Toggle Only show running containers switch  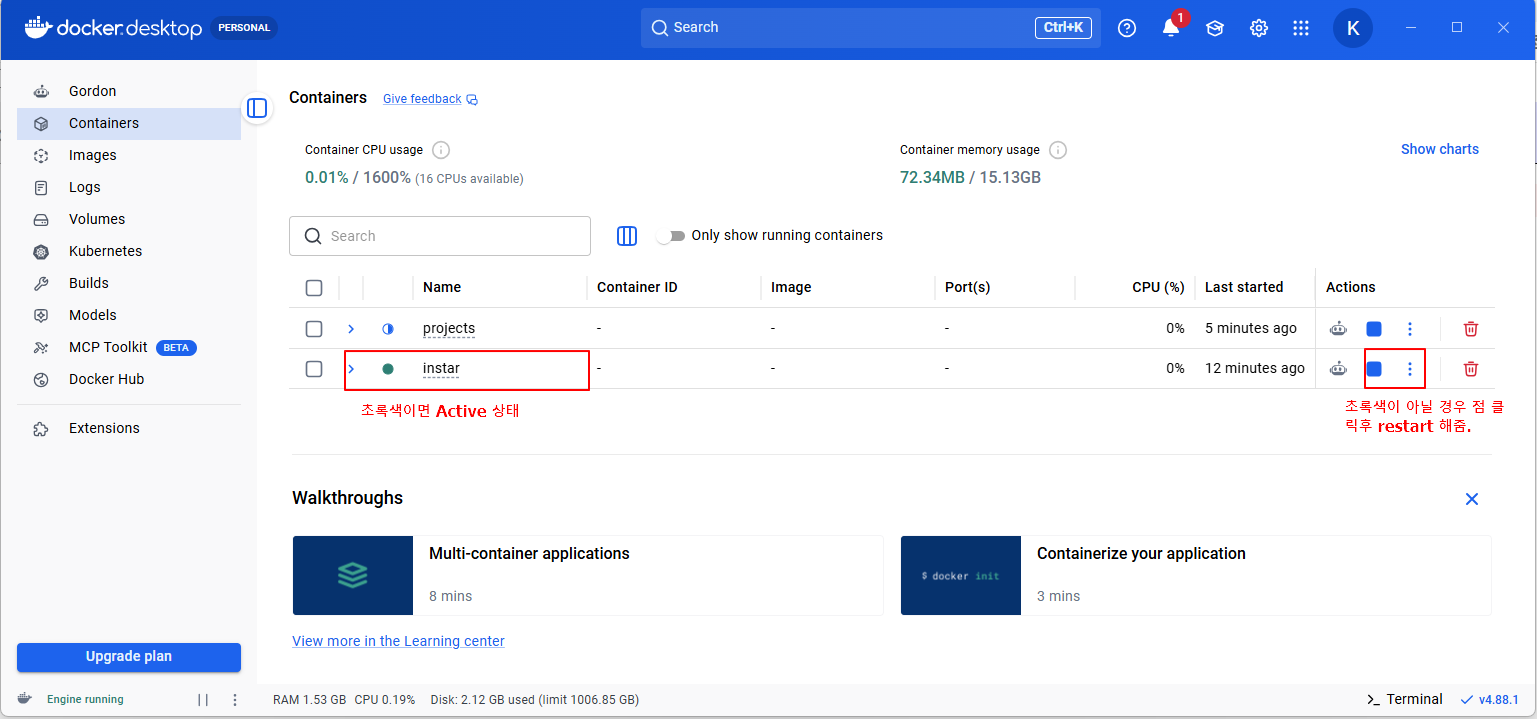[x=671, y=236]
